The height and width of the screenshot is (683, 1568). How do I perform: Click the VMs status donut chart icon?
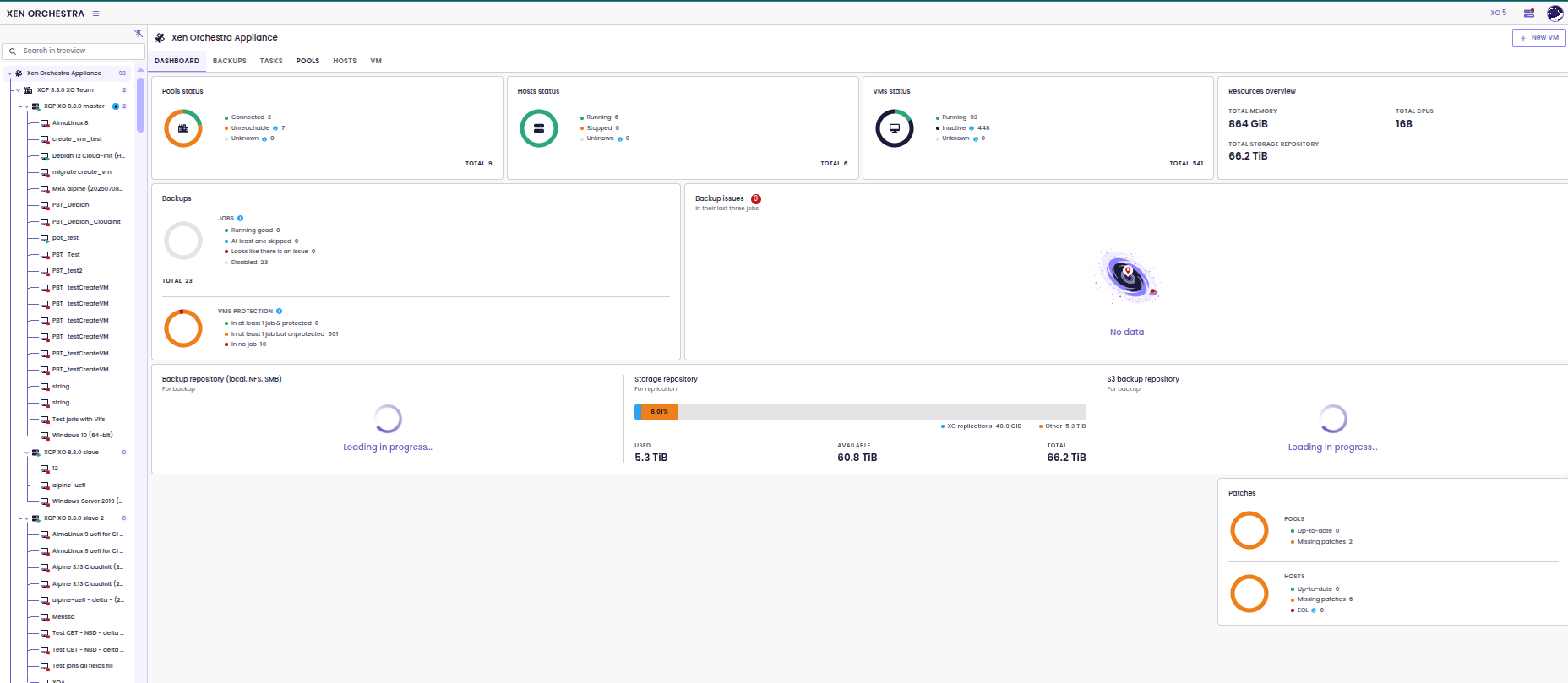pyautogui.click(x=895, y=128)
